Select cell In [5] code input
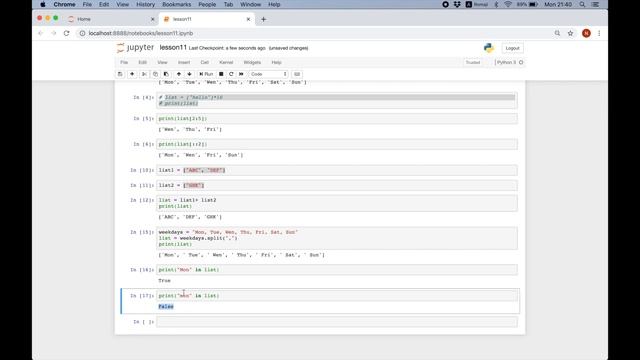The height and width of the screenshot is (360, 640). click(x=337, y=118)
